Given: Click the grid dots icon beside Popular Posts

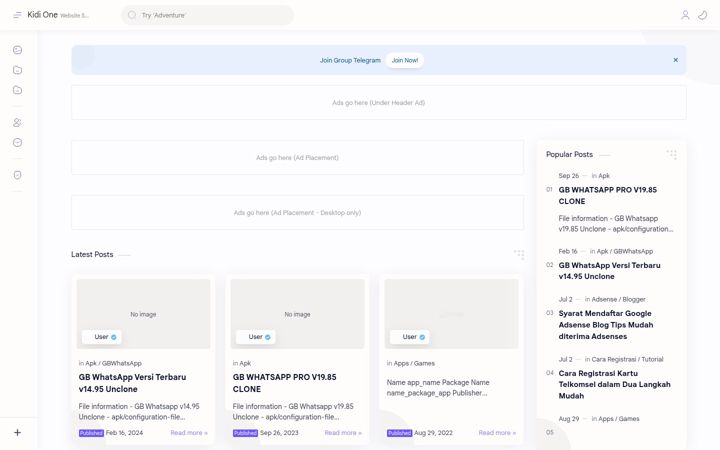Looking at the screenshot, I should coord(671,154).
